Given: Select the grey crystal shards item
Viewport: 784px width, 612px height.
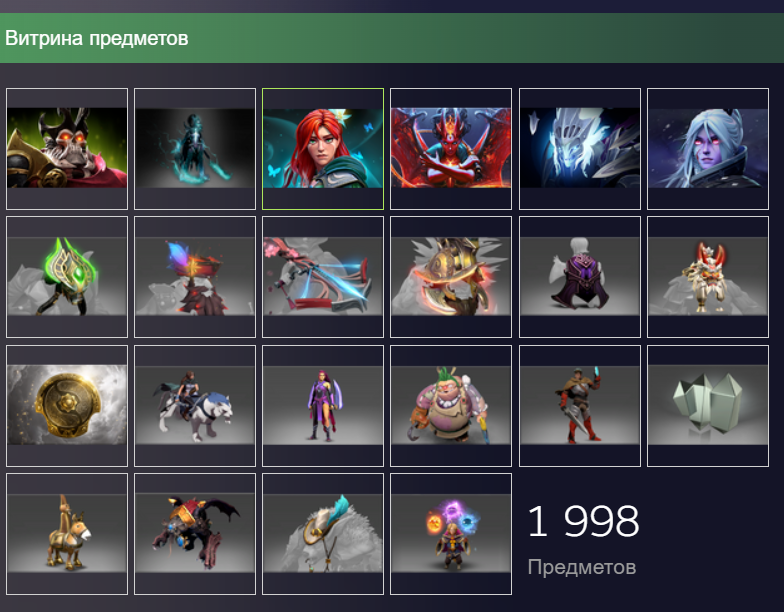Looking at the screenshot, I should point(708,406).
